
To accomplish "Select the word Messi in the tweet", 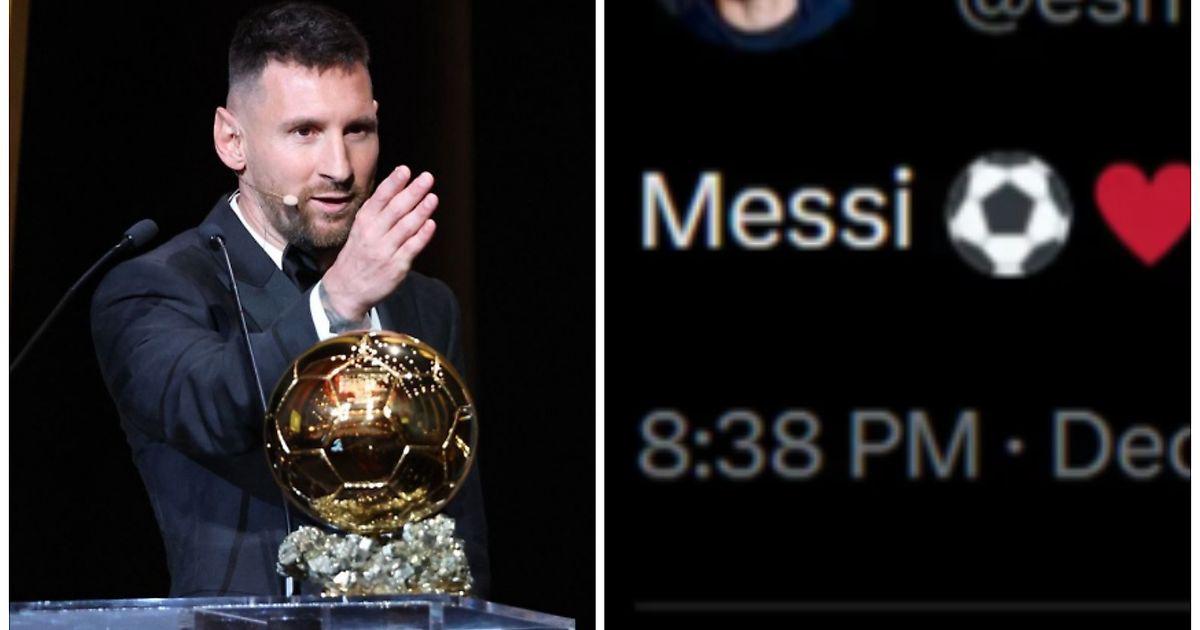I will point(777,210).
